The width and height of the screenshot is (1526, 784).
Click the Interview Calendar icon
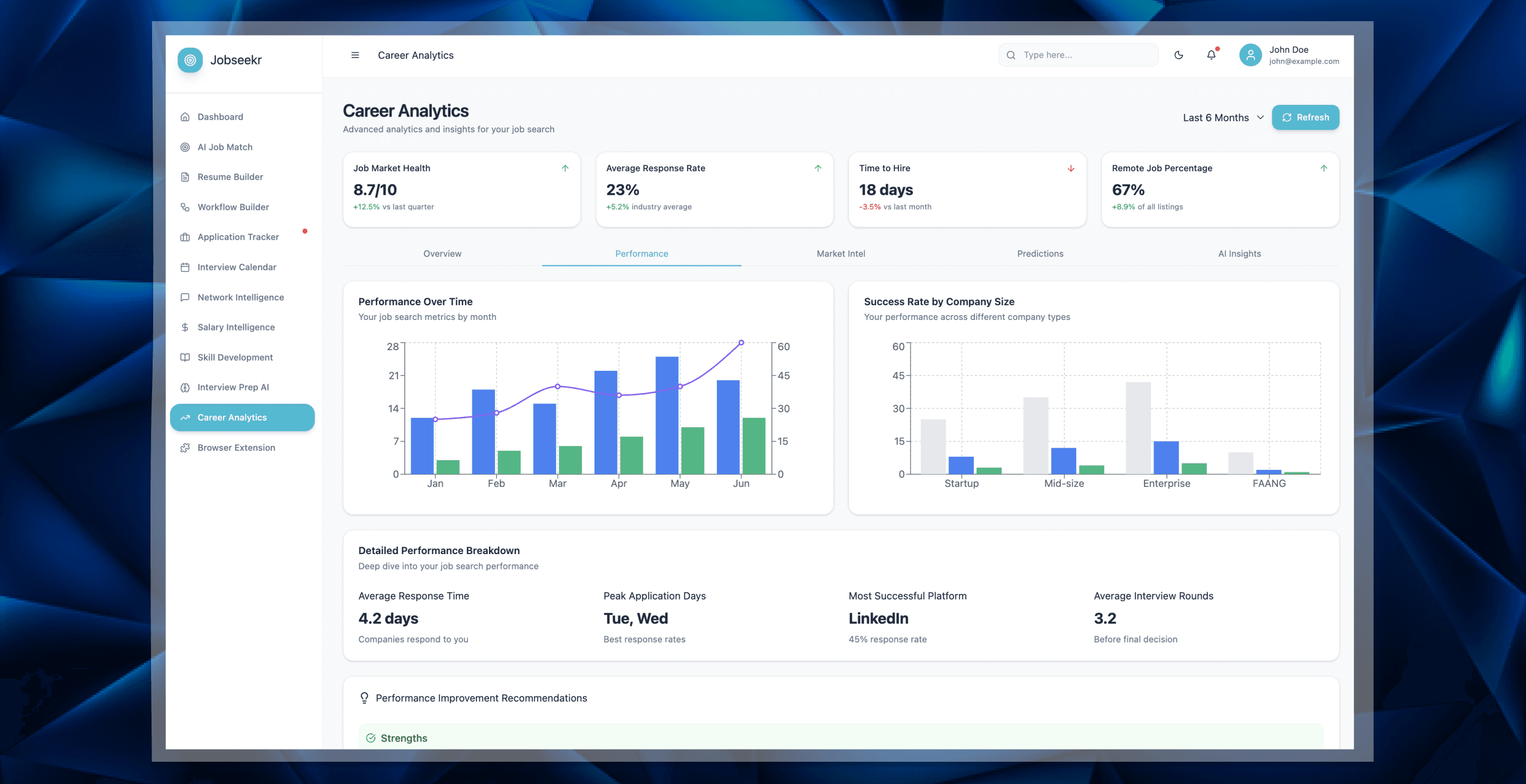(185, 267)
